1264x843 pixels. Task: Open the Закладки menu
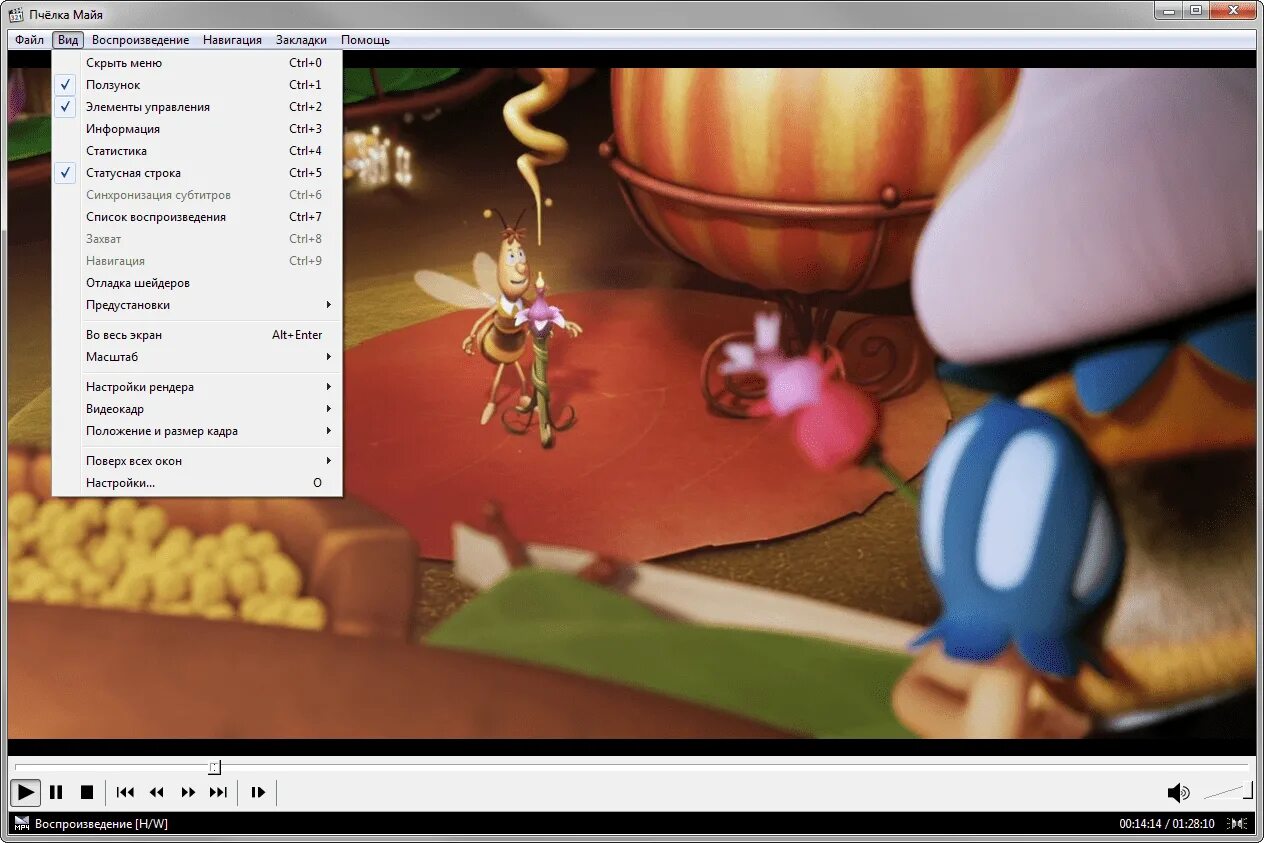[301, 40]
